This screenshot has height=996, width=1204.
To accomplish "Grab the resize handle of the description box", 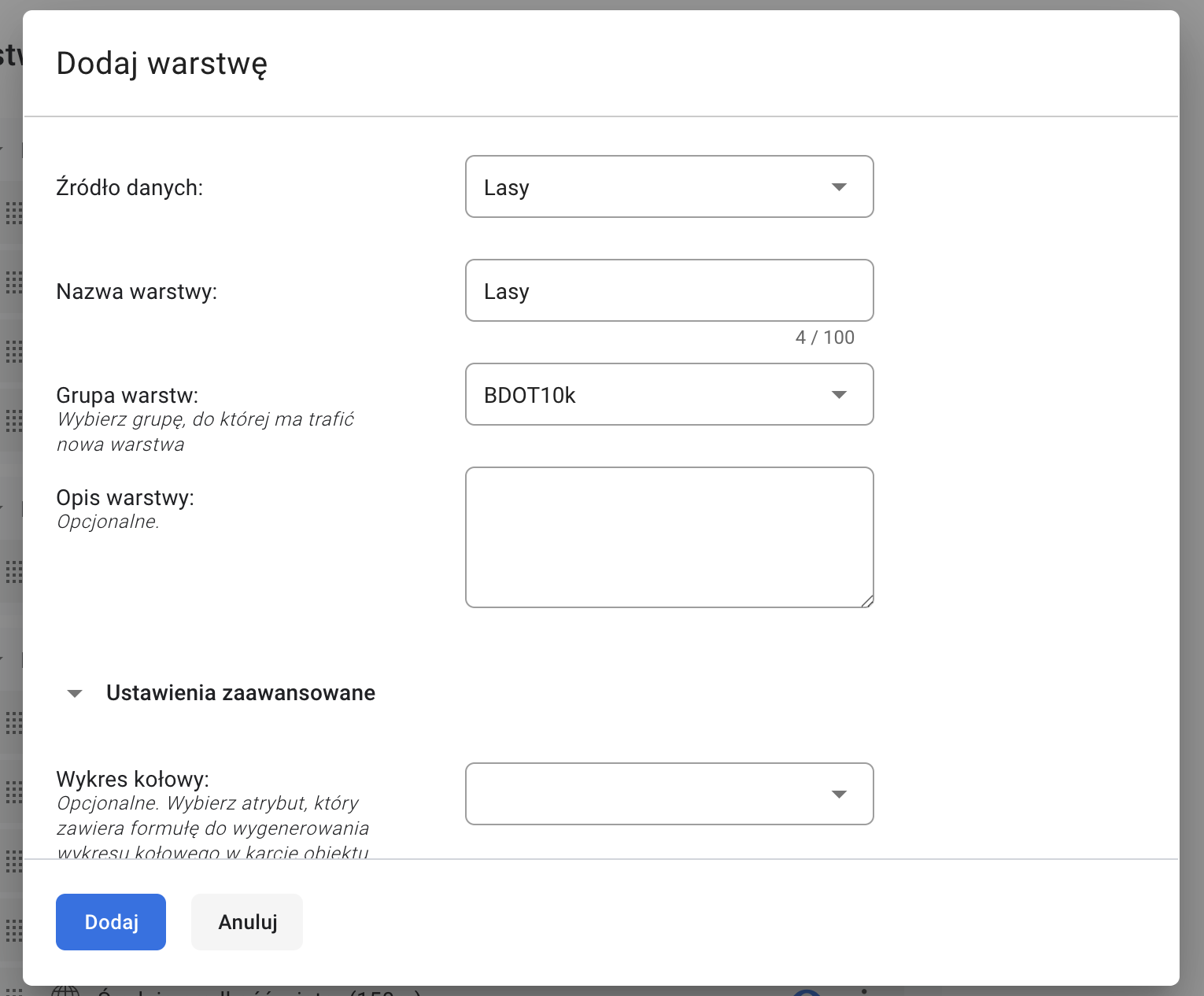I will [866, 601].
